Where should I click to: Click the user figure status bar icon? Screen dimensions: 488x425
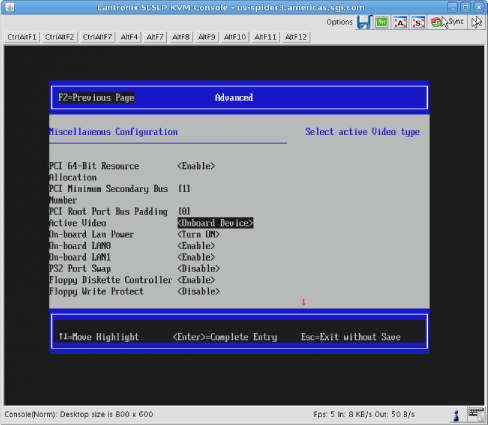[x=456, y=415]
